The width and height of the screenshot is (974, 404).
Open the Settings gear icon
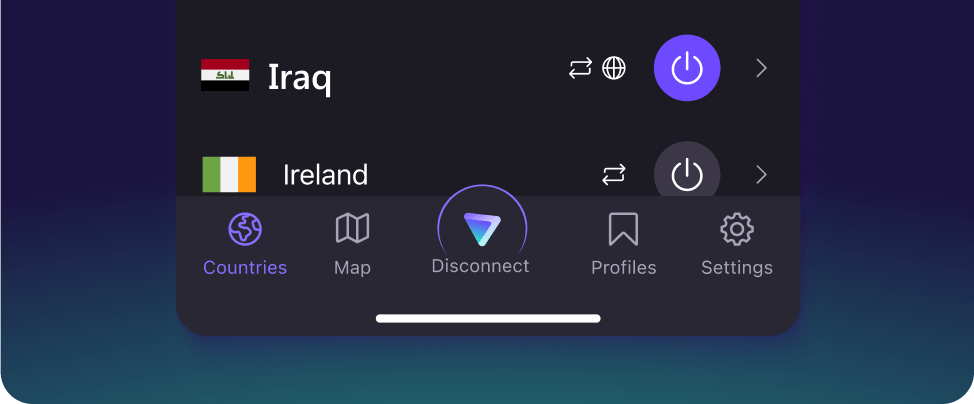click(737, 229)
